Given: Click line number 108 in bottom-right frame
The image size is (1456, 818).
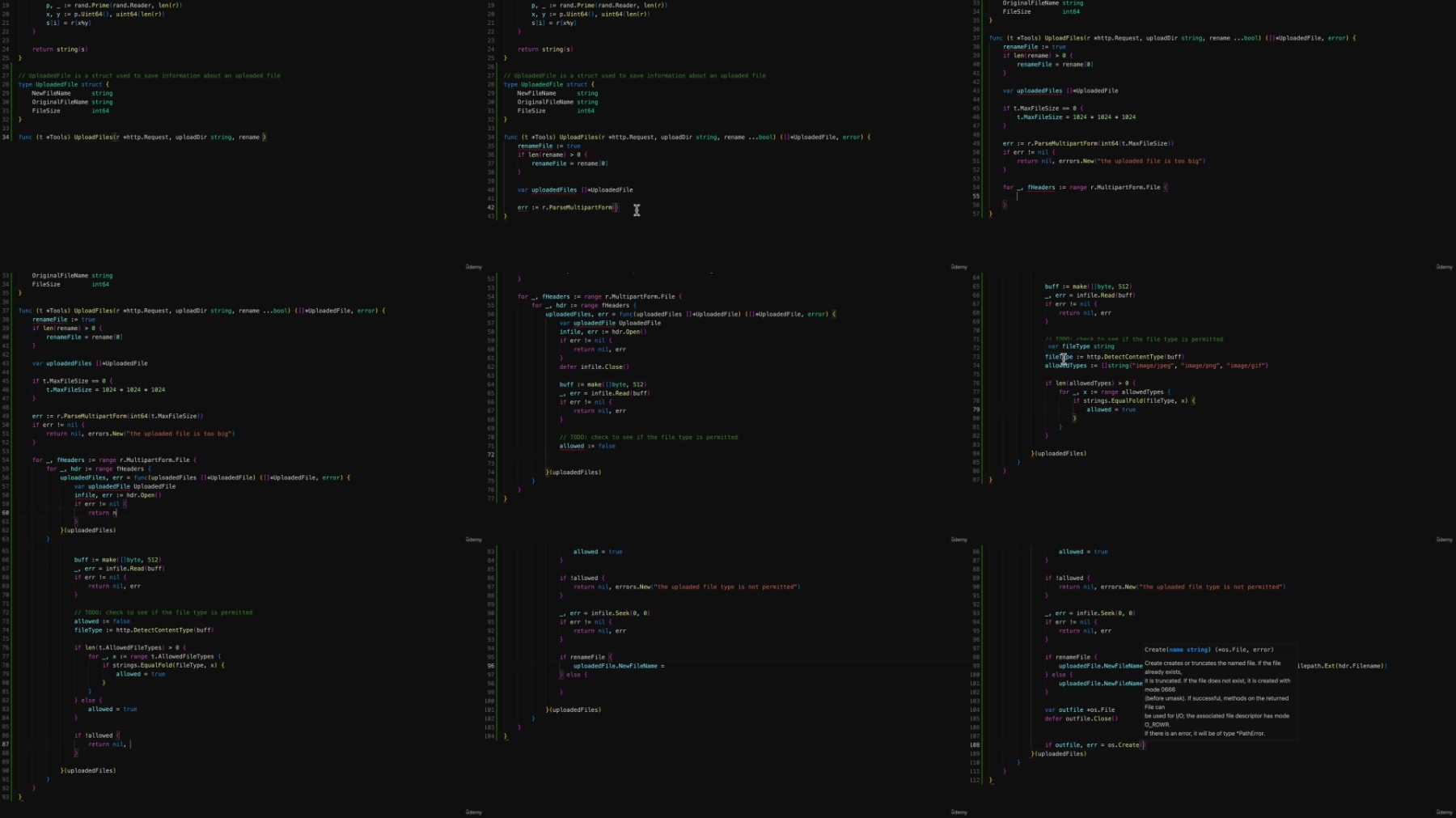Looking at the screenshot, I should click(x=975, y=745).
